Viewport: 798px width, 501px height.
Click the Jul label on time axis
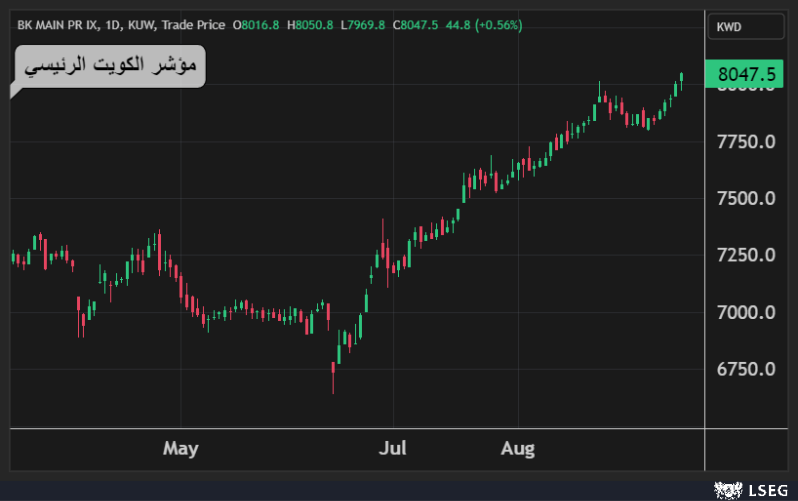(x=392, y=448)
